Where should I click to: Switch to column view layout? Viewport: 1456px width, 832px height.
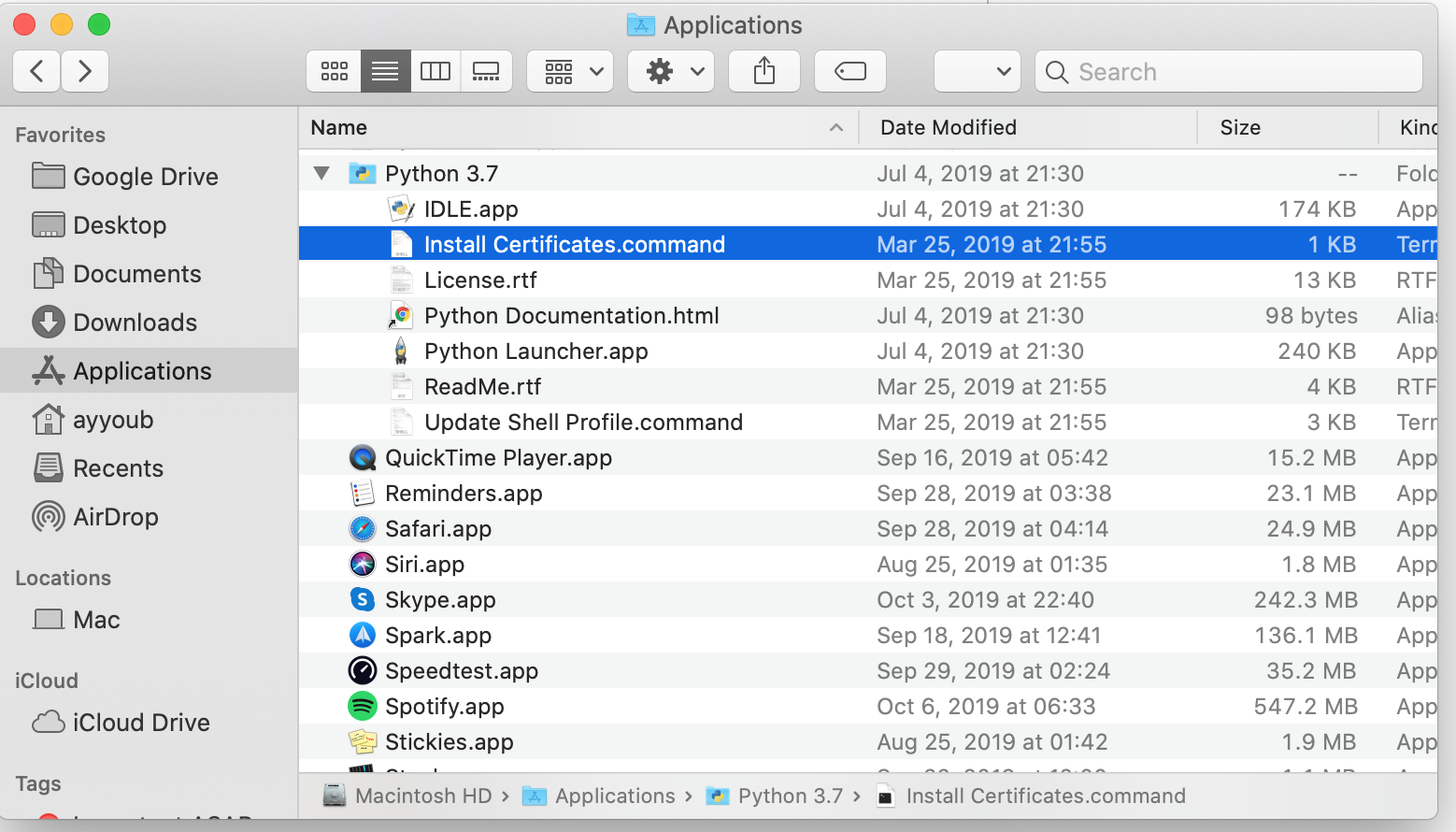point(435,71)
